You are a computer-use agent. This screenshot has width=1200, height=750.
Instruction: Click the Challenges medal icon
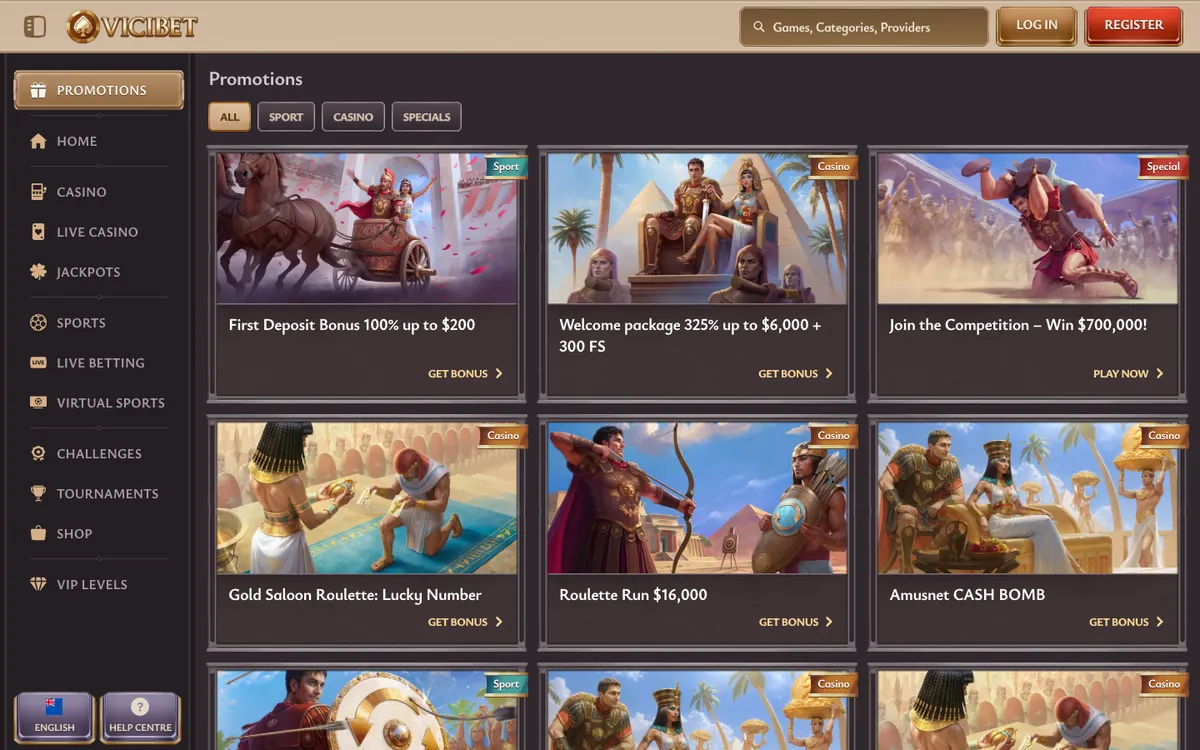[x=38, y=453]
